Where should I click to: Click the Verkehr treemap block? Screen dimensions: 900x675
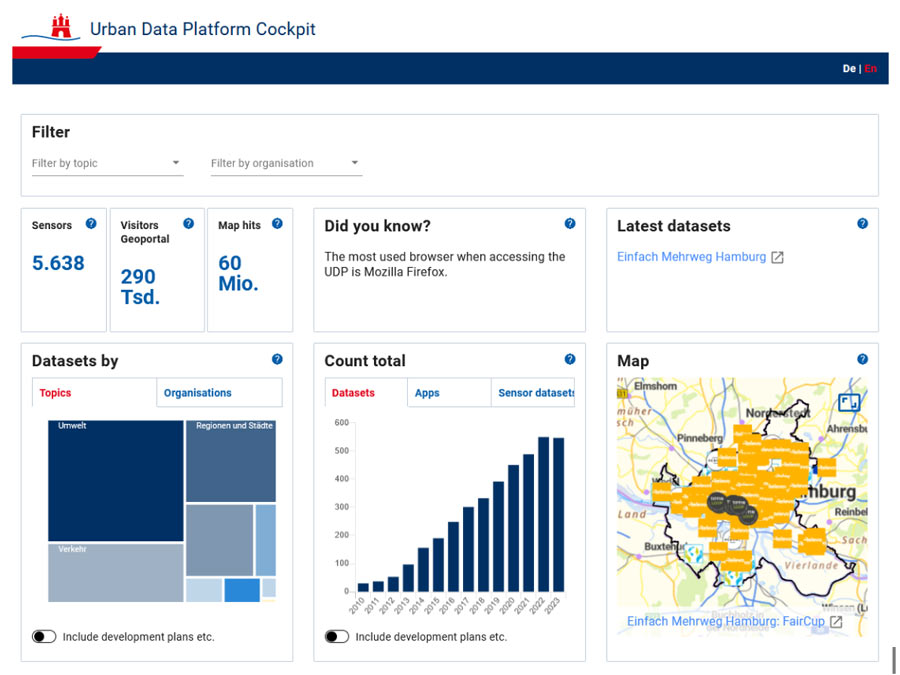point(116,573)
